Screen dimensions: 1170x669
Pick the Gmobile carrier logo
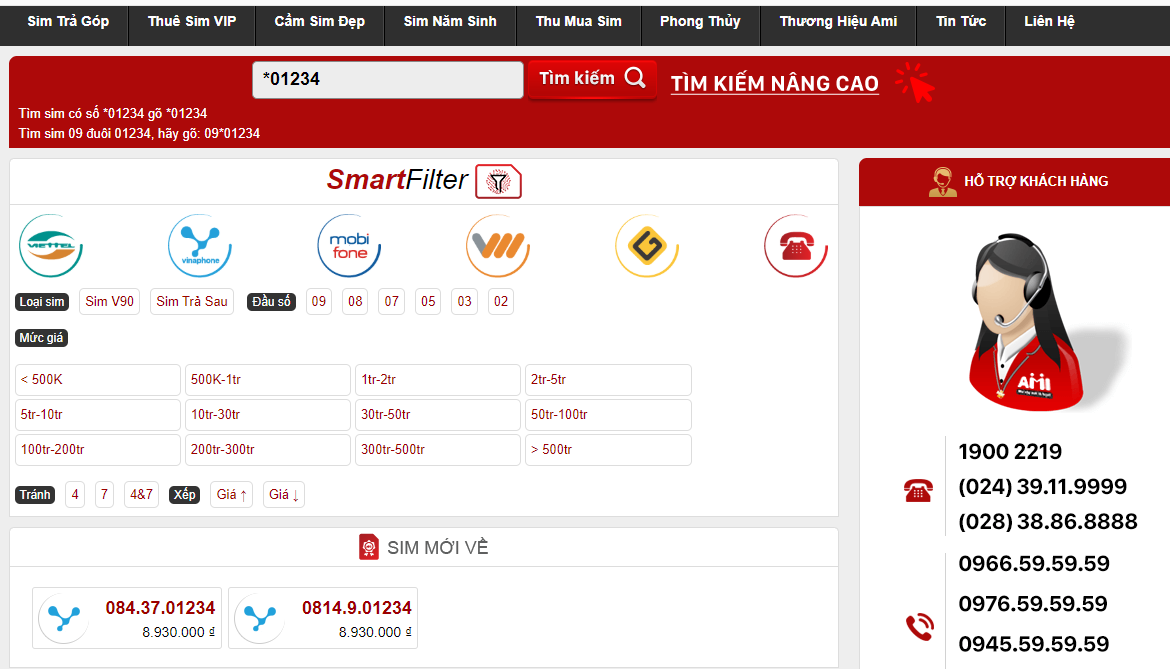(647, 245)
